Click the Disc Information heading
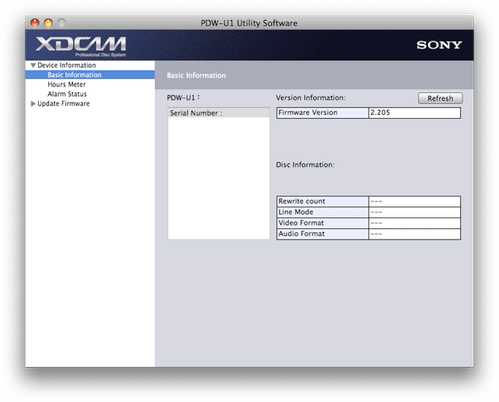This screenshot has height=402, width=499. (x=305, y=165)
